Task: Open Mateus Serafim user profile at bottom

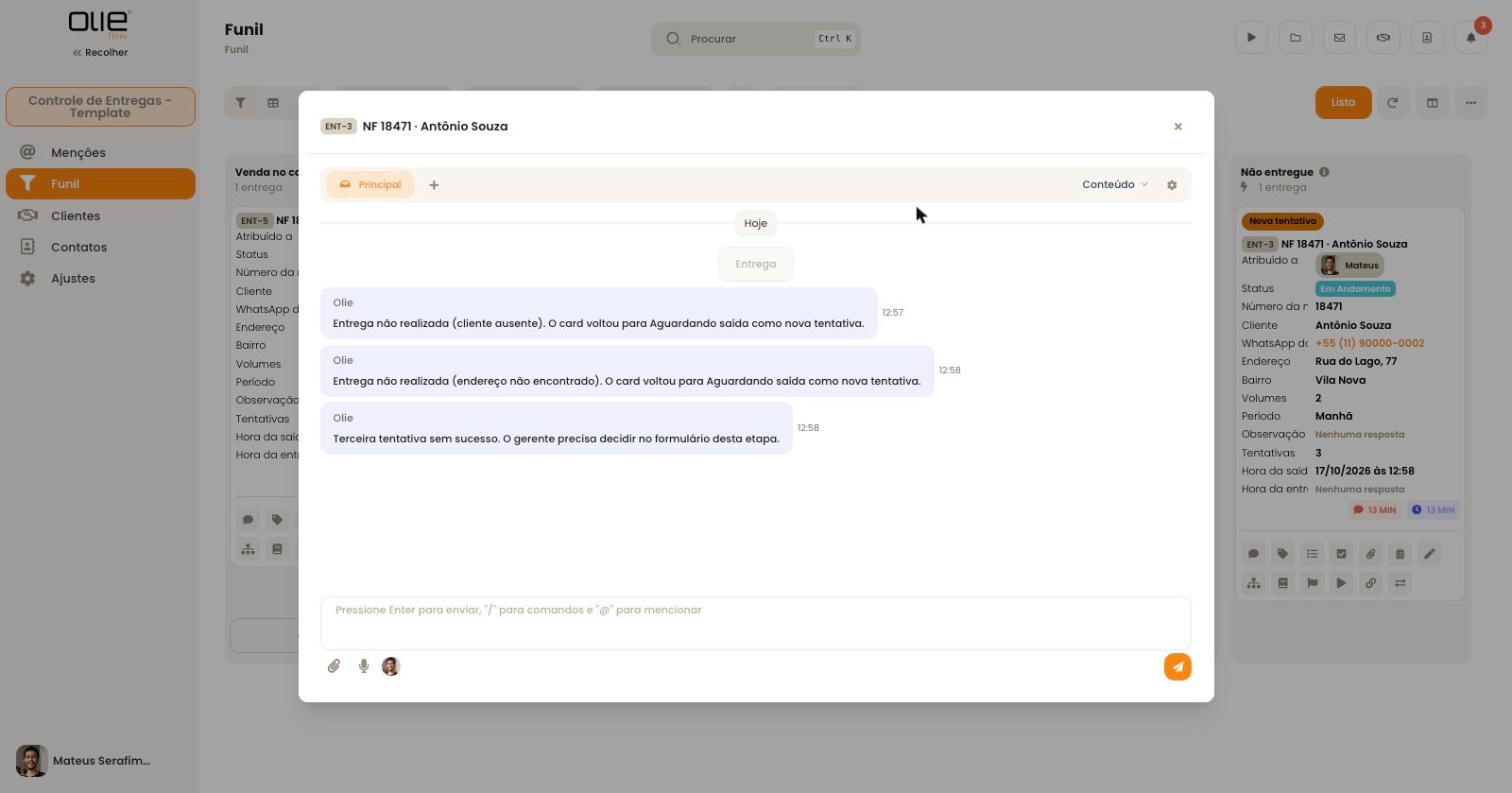Action: tap(84, 761)
